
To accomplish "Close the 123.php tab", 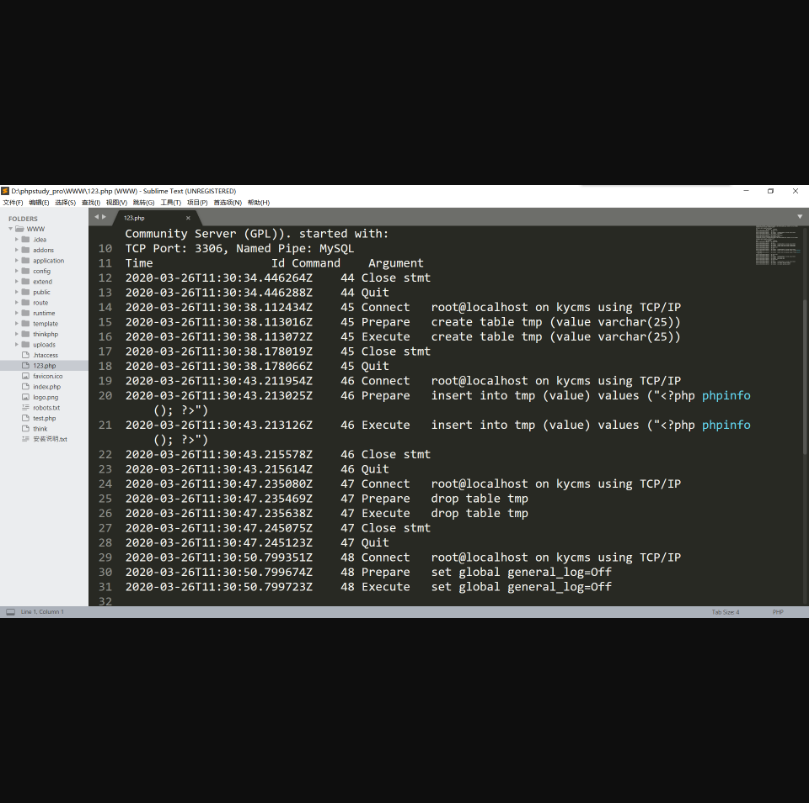I will coord(187,218).
